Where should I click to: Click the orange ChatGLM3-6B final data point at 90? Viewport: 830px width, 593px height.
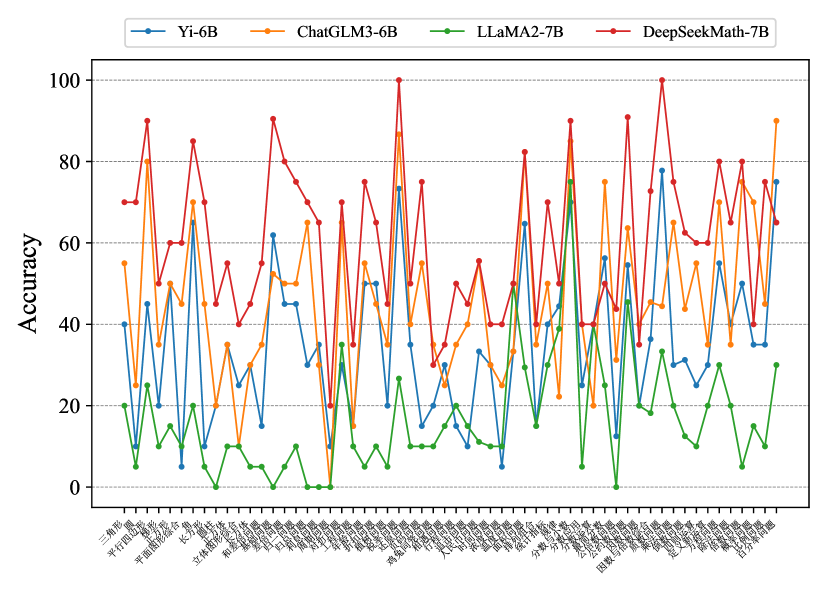pyautogui.click(x=776, y=121)
